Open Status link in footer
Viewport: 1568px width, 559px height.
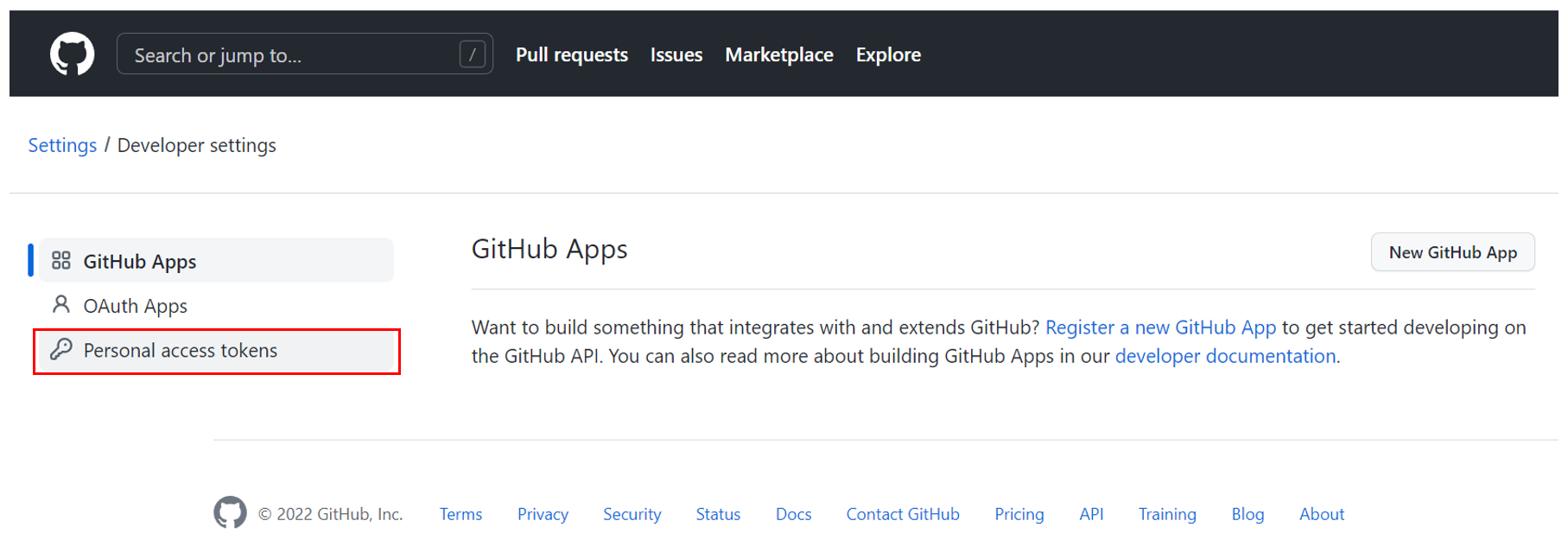[x=718, y=514]
